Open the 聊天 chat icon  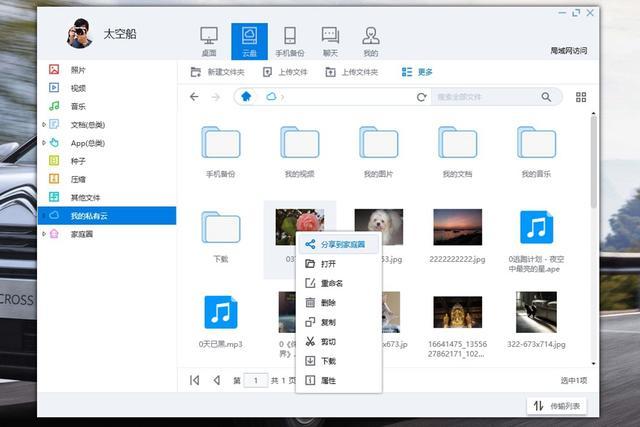click(330, 41)
